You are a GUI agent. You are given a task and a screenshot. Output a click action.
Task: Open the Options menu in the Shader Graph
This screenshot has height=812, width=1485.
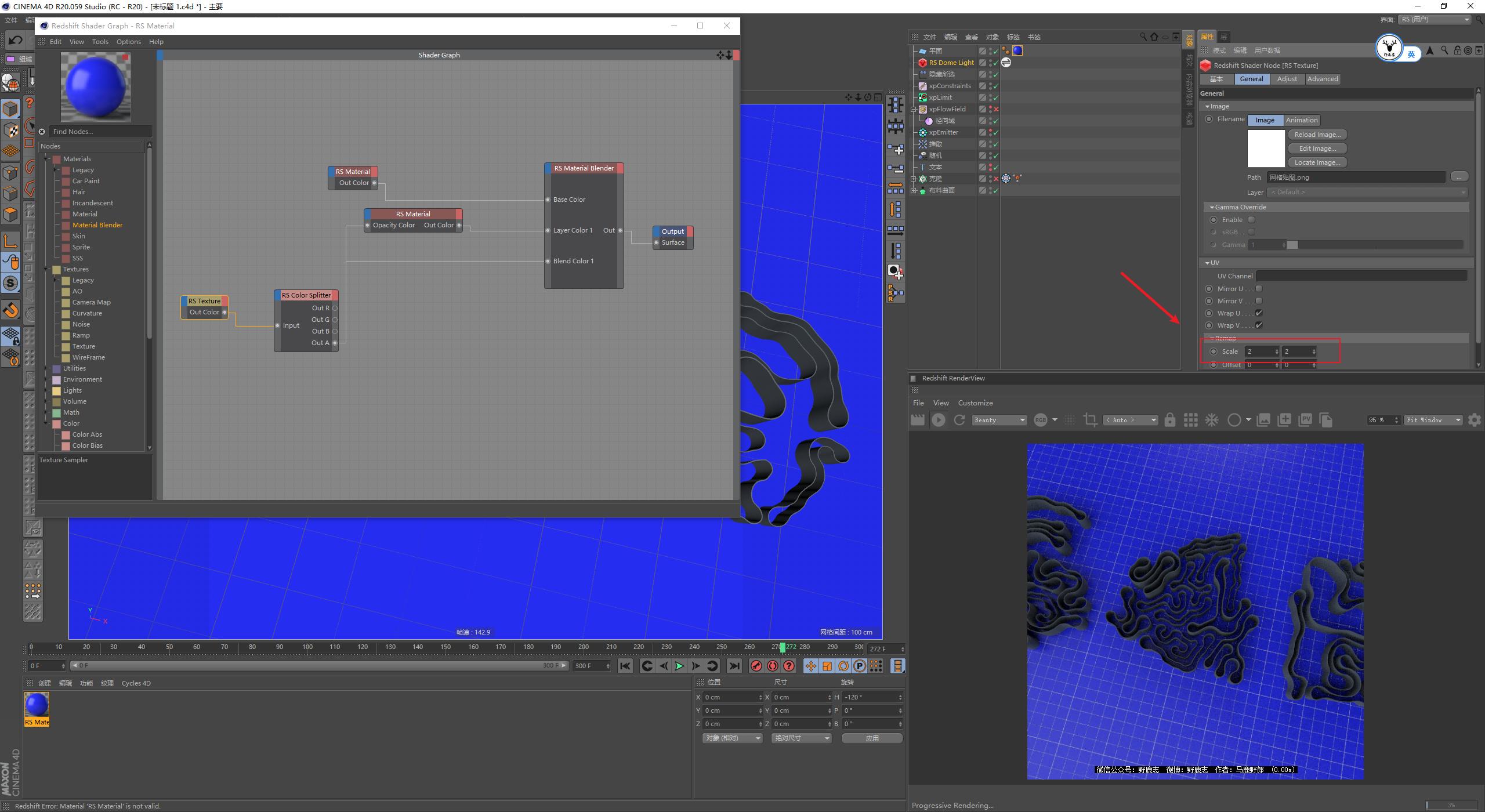tap(128, 41)
